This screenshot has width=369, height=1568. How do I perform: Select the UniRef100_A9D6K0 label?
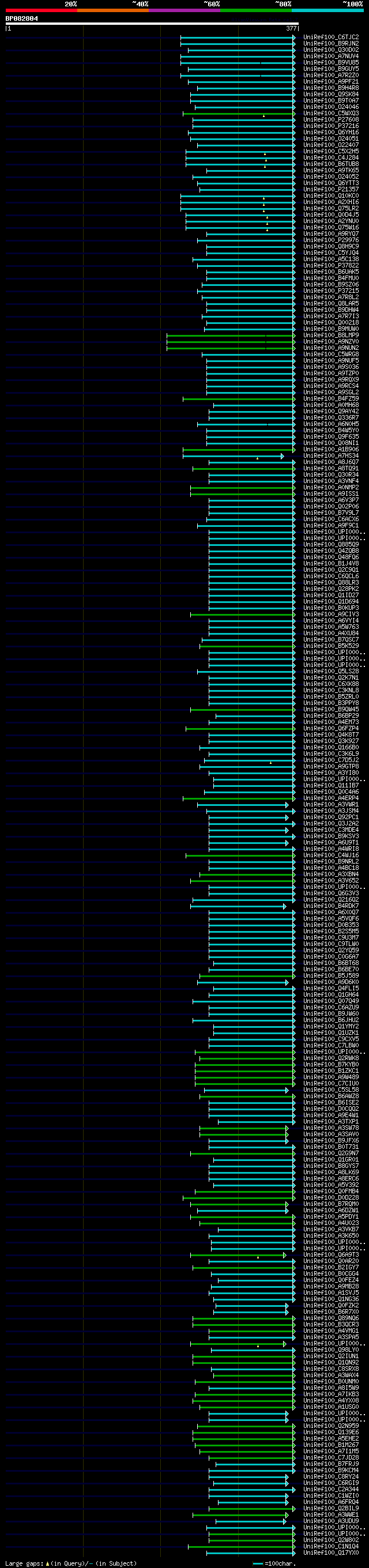point(332,982)
